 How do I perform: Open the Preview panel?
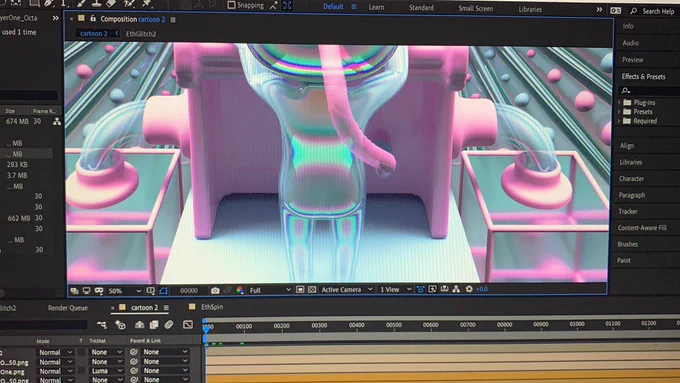pyautogui.click(x=632, y=60)
